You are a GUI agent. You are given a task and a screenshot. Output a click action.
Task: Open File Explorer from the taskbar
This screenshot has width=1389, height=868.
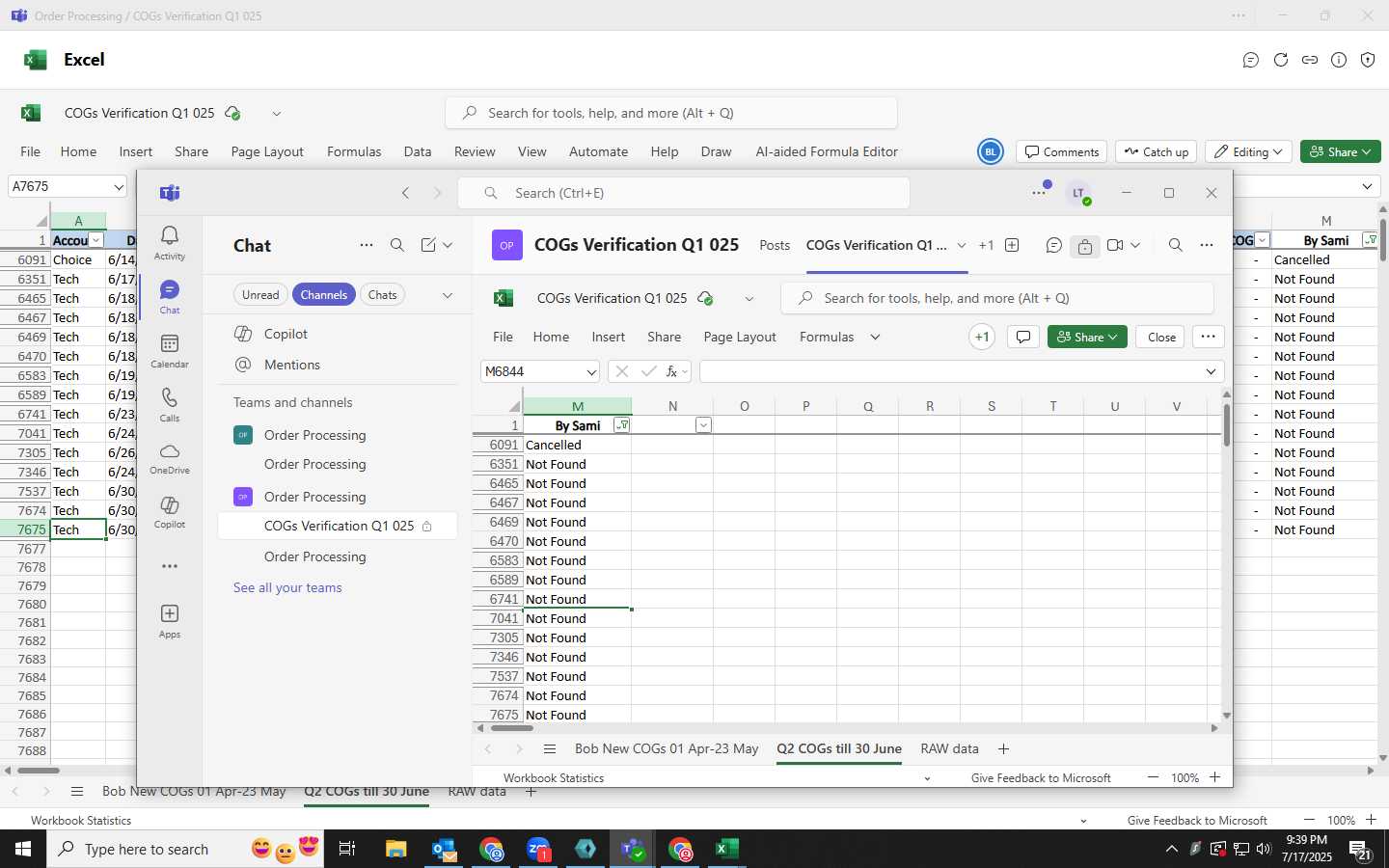click(396, 849)
